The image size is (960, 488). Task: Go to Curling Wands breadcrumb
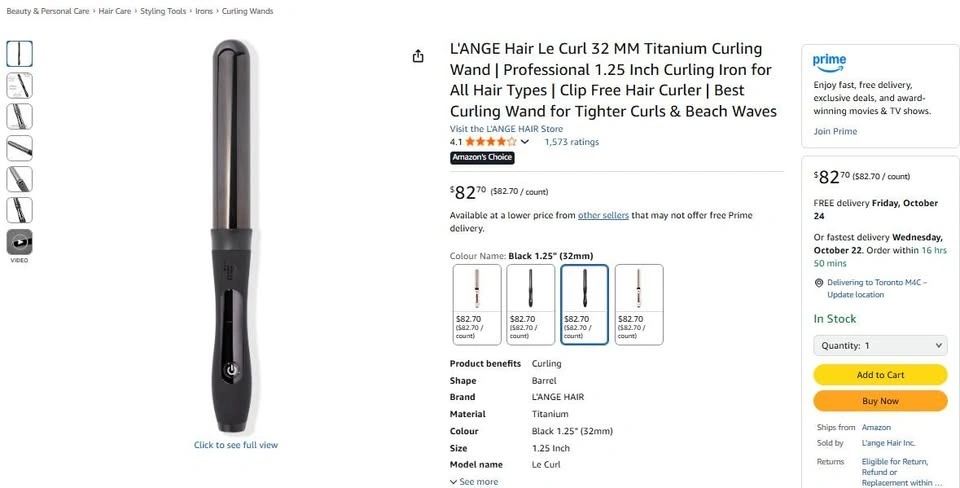point(247,11)
